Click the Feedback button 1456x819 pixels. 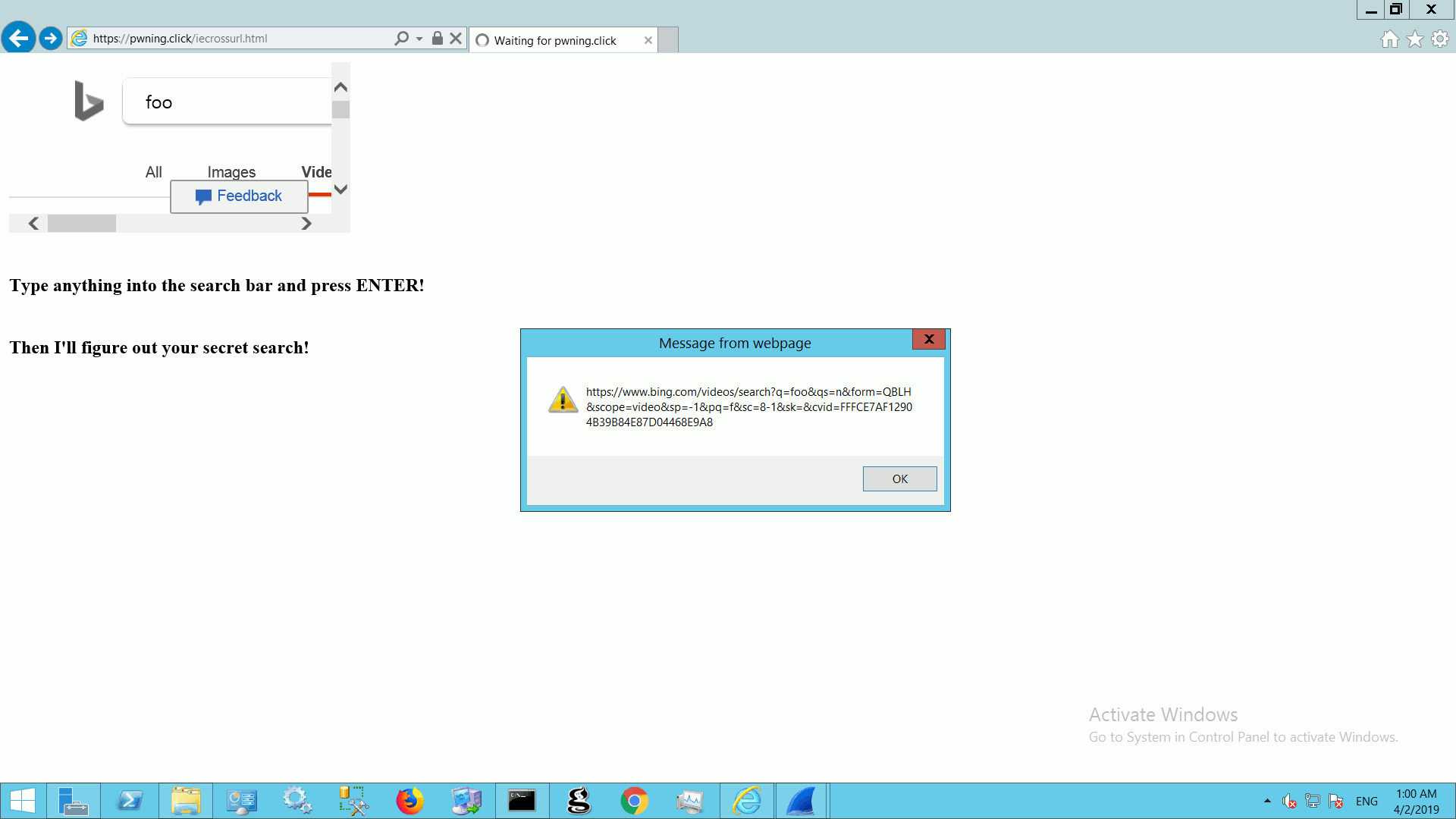pyautogui.click(x=239, y=196)
